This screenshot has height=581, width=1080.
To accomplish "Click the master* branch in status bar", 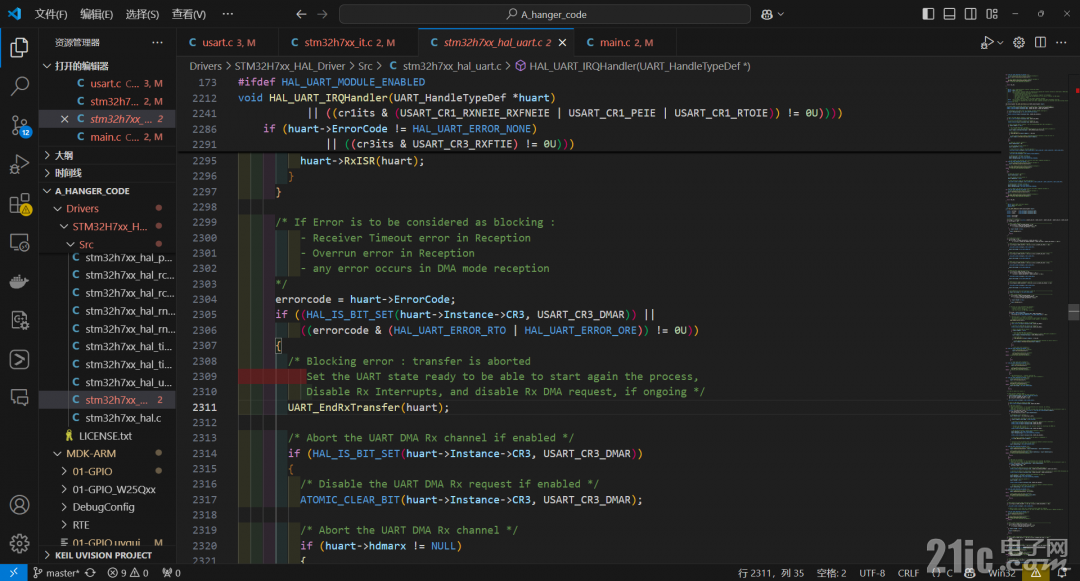I will pos(56,573).
